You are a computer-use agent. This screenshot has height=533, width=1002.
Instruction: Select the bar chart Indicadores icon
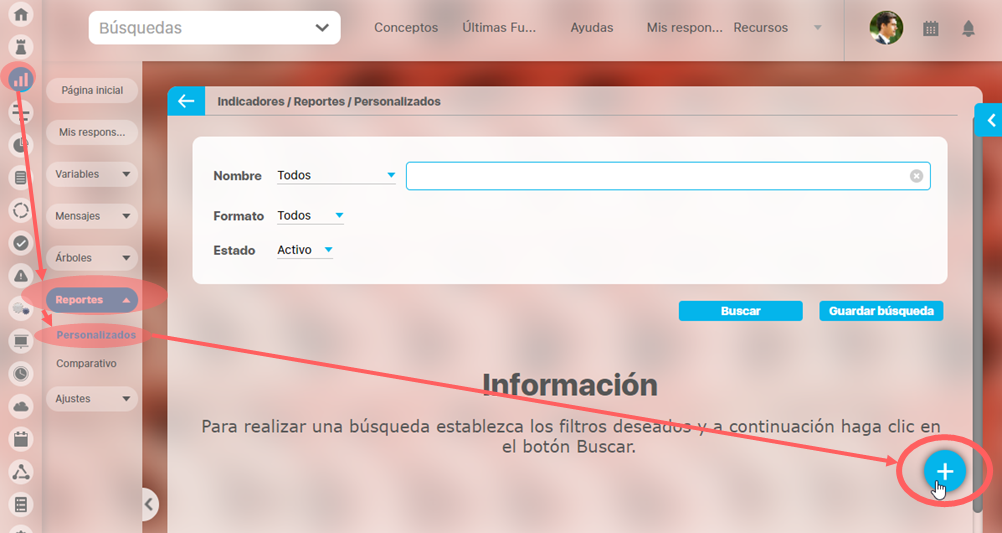point(20,79)
